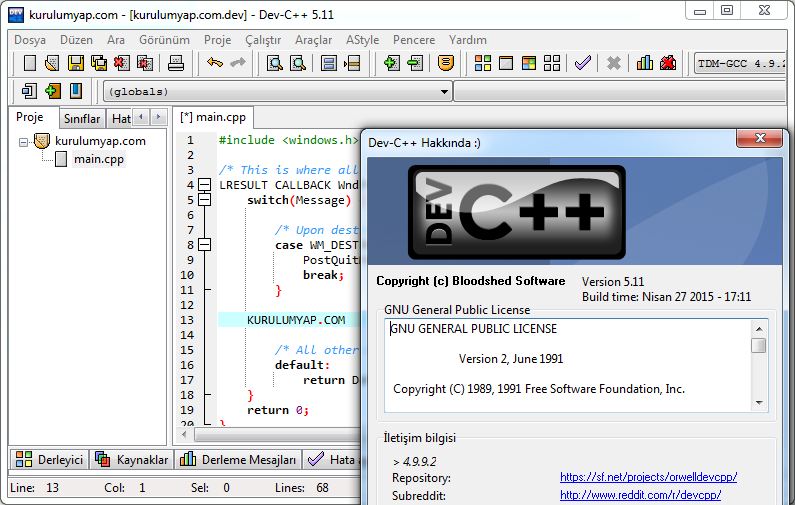
Task: Open the (globals) scope dropdown
Action: 444,92
